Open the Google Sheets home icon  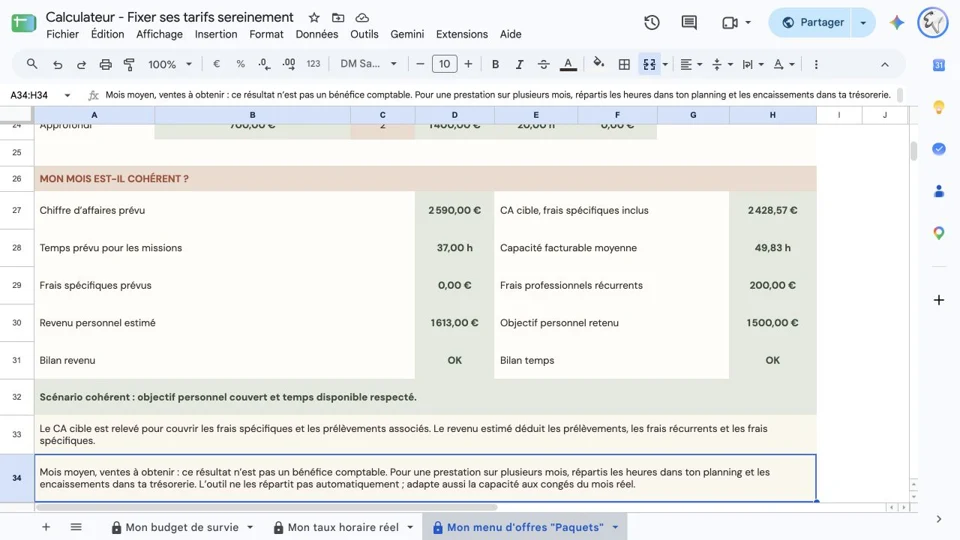(x=23, y=23)
